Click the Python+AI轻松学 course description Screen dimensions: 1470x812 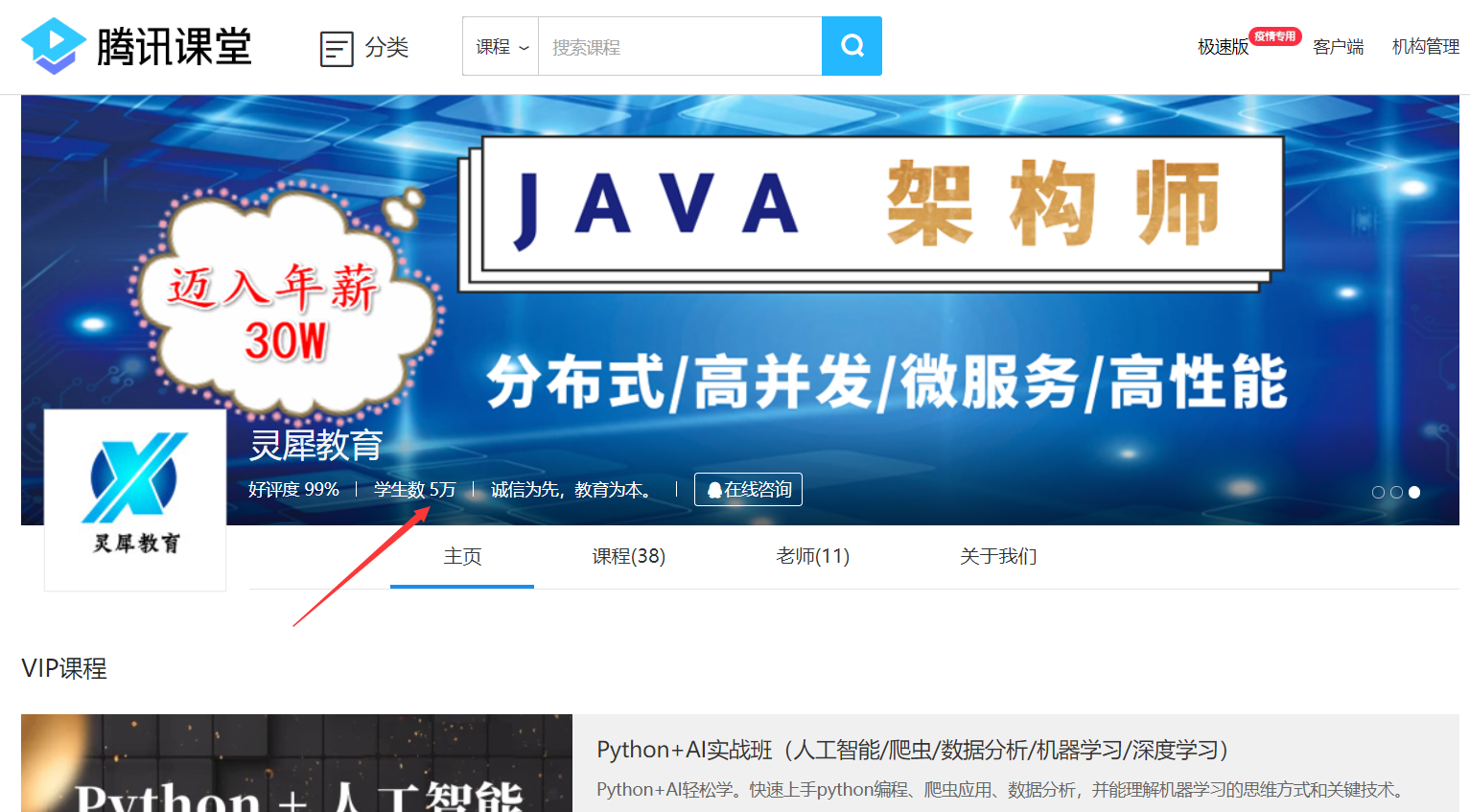pyautogui.click(x=1002, y=790)
